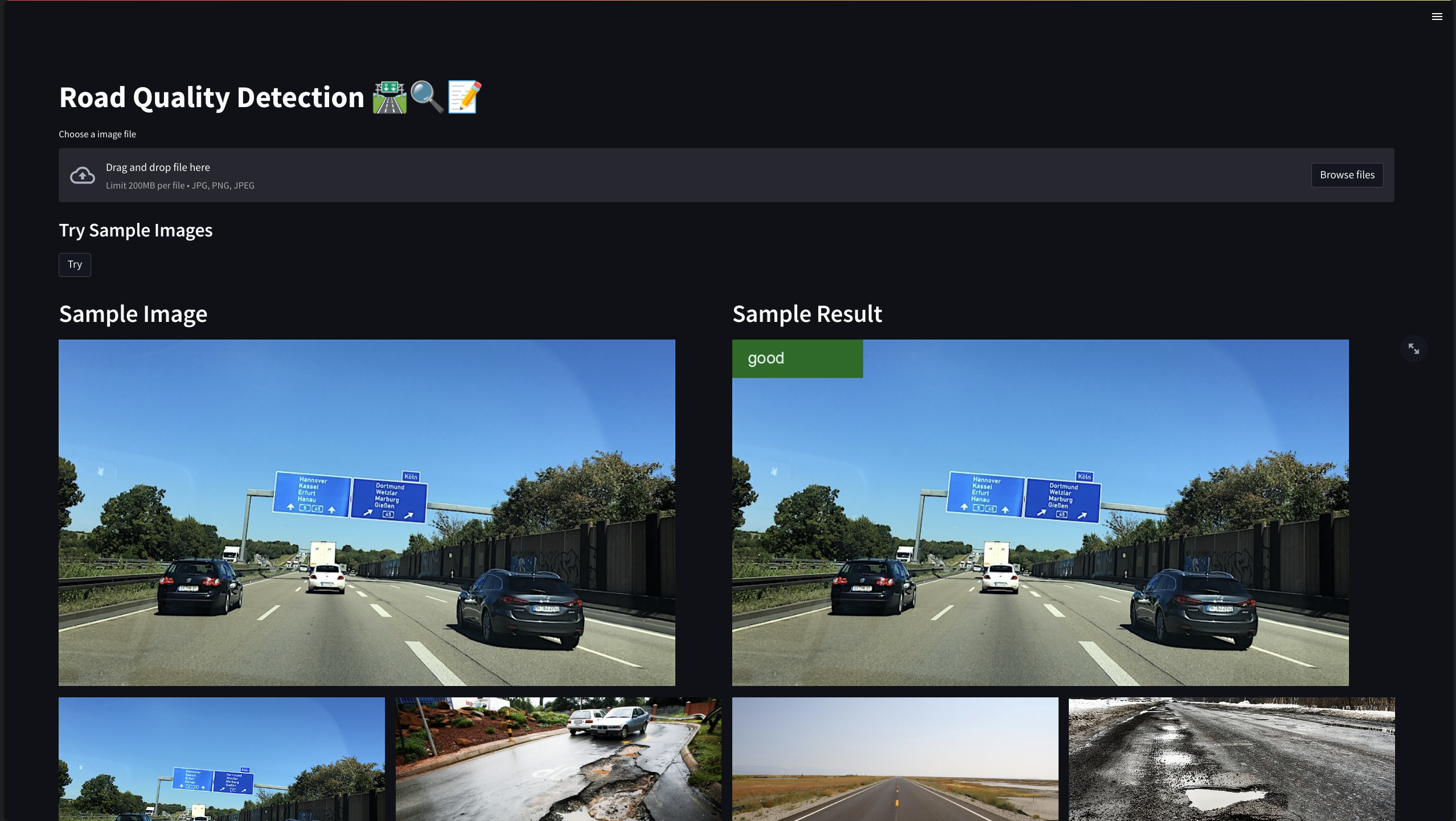The width and height of the screenshot is (1456, 821).
Task: Click the Sample Image section header
Action: (x=133, y=313)
